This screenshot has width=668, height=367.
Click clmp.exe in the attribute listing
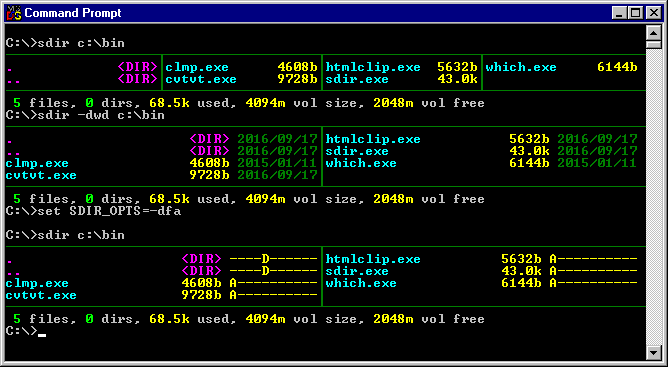(x=37, y=283)
